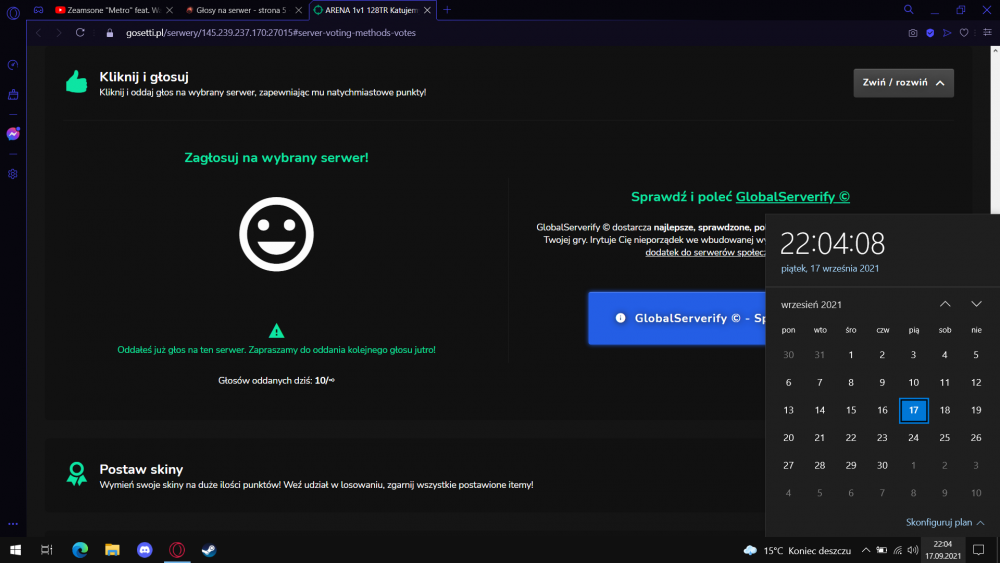Image resolution: width=1000 pixels, height=563 pixels.
Task: Go forward to the next page
Action: (x=59, y=33)
